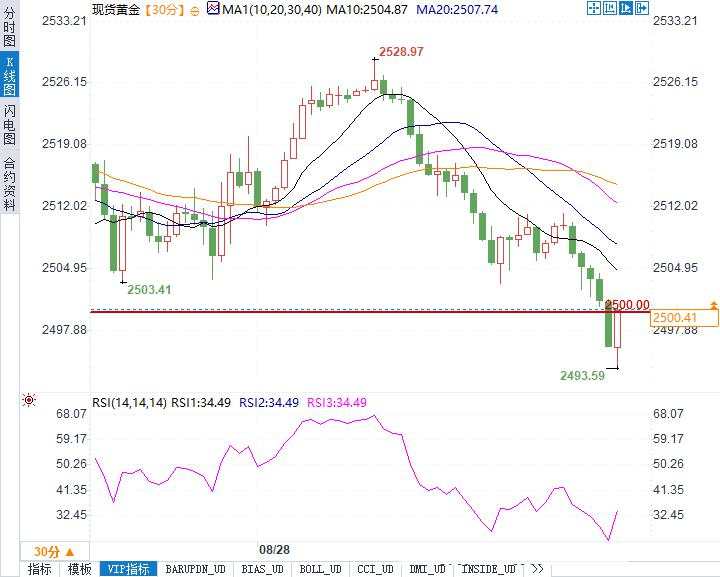This screenshot has height=577, width=720.
Task: Click the right axis 2519.08 label
Action: tap(675, 144)
